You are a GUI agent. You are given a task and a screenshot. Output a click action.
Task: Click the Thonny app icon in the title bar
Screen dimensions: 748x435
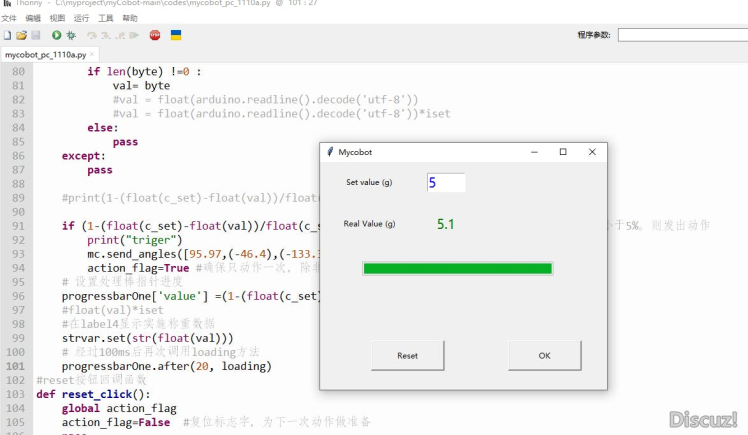coord(7,3)
